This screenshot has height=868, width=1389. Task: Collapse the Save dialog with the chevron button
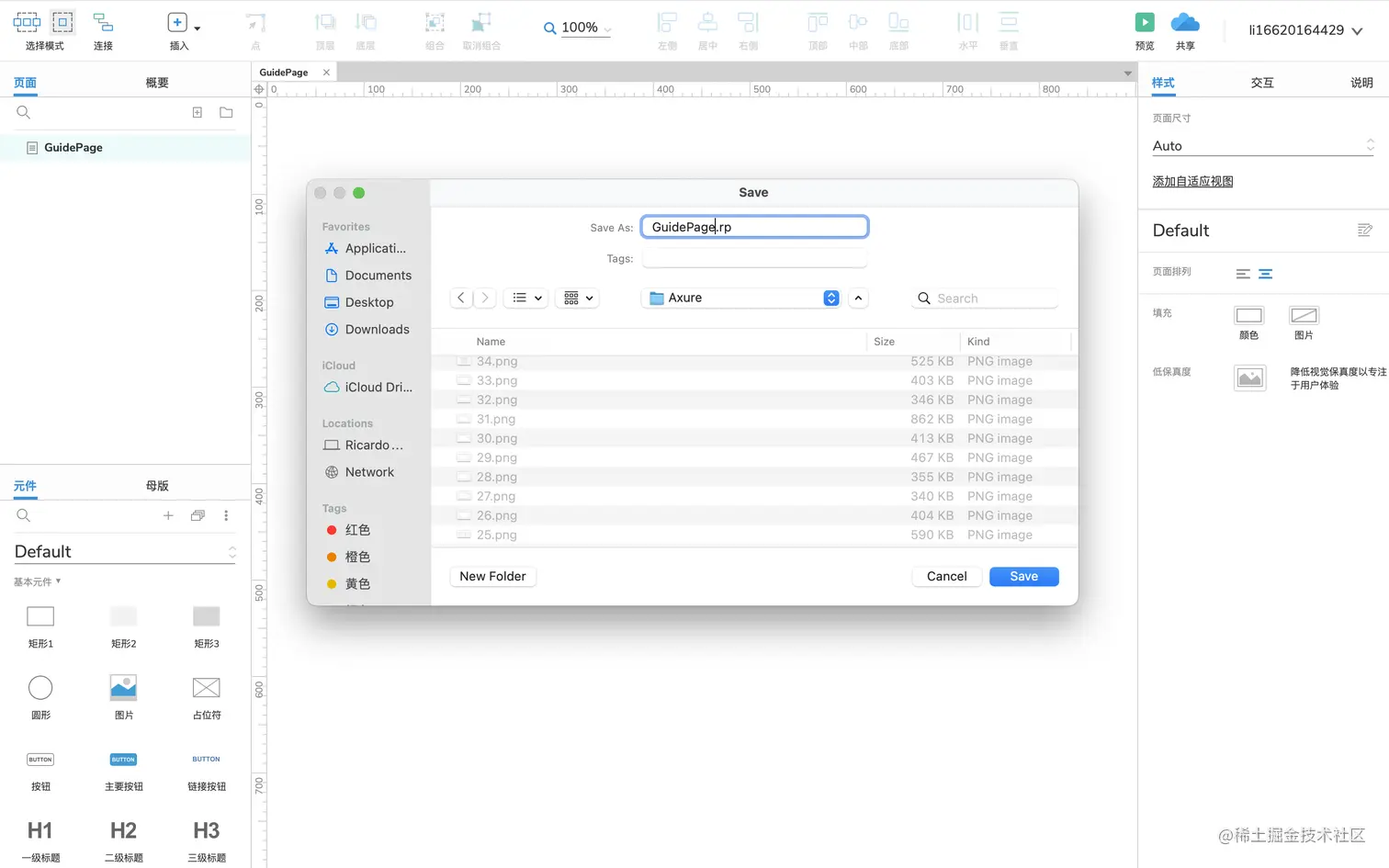coord(858,298)
